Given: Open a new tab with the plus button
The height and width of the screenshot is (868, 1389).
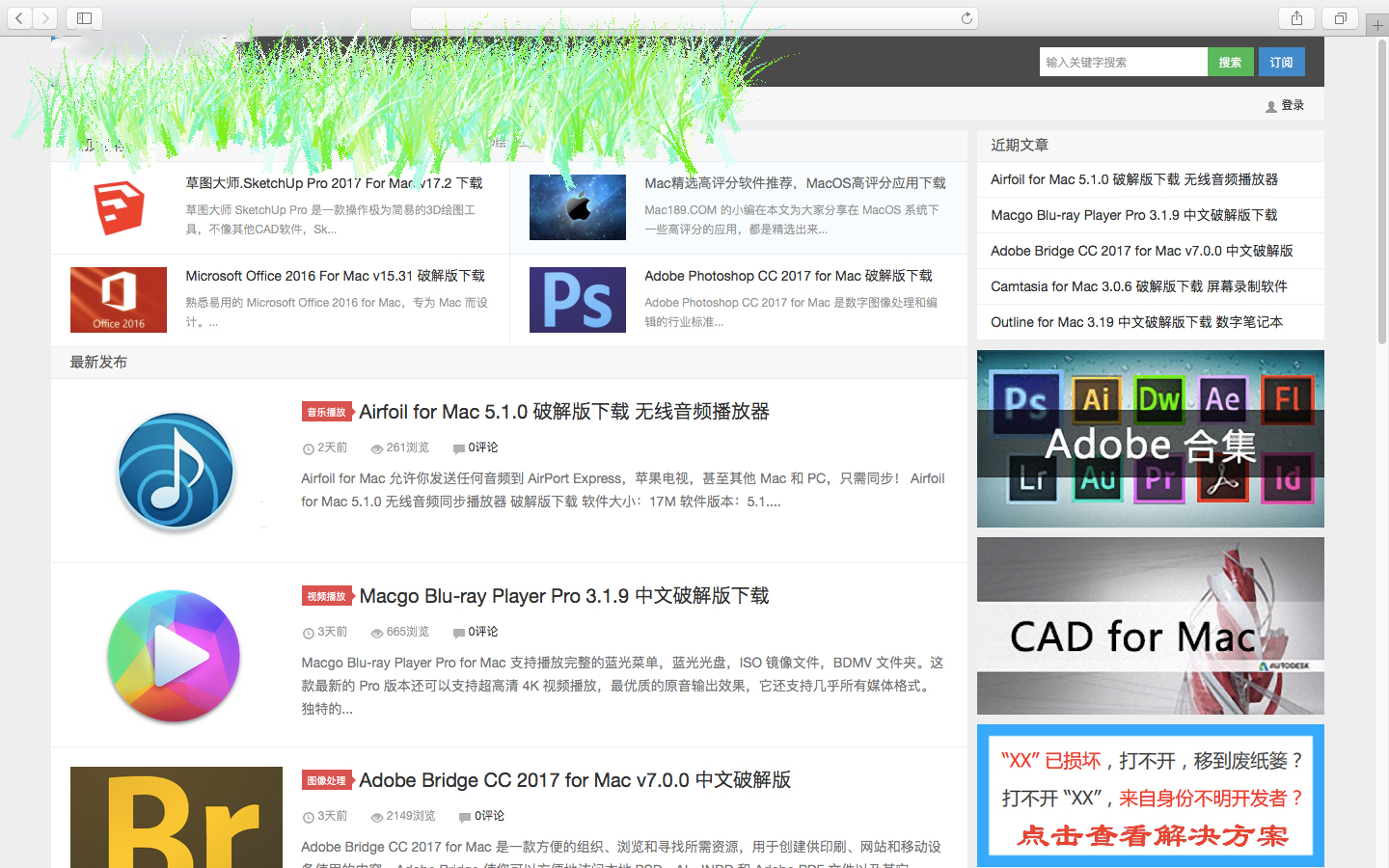Looking at the screenshot, I should pyautogui.click(x=1377, y=25).
